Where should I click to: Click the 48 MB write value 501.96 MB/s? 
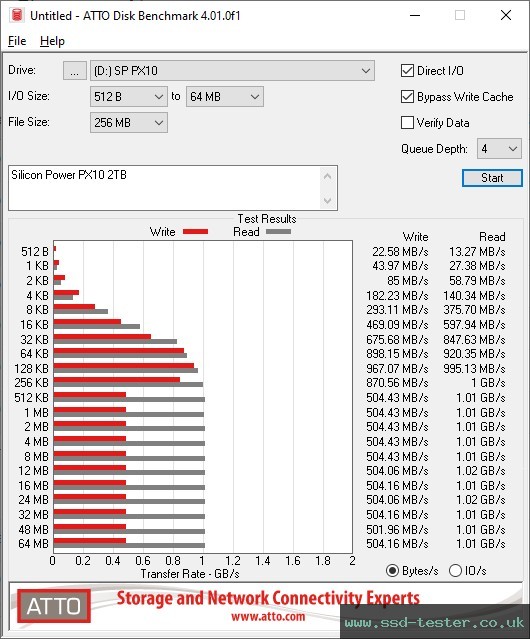pos(397,529)
